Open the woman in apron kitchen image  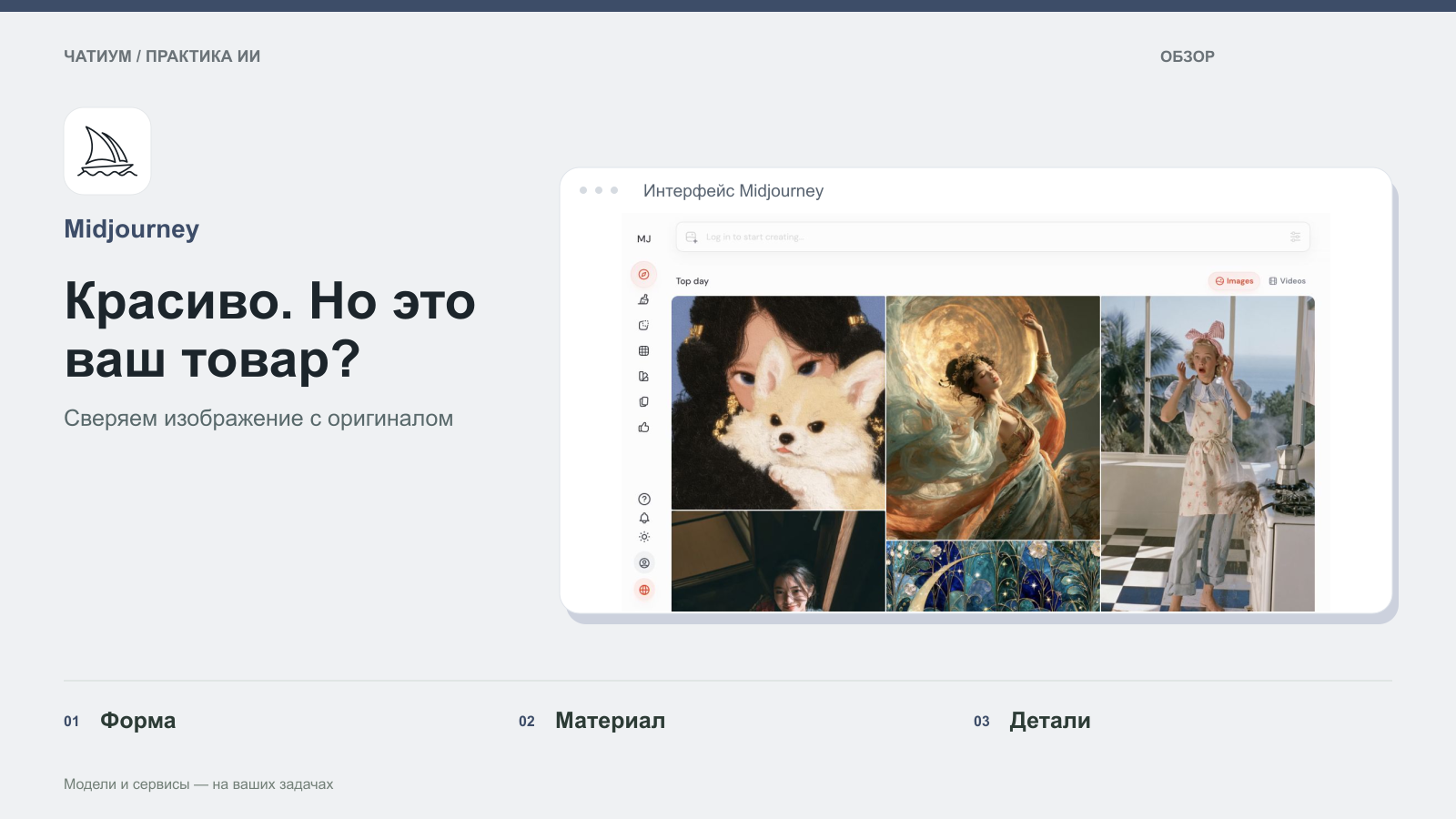(x=1208, y=453)
